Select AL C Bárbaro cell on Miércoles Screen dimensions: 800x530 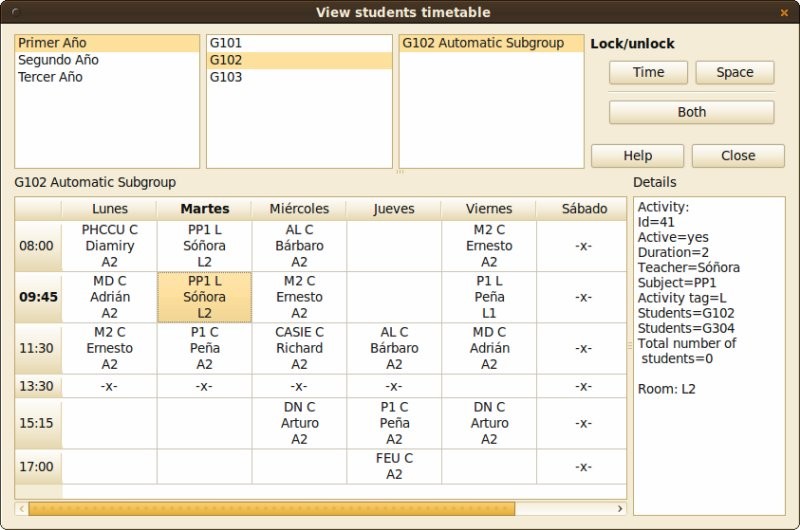(x=299, y=246)
